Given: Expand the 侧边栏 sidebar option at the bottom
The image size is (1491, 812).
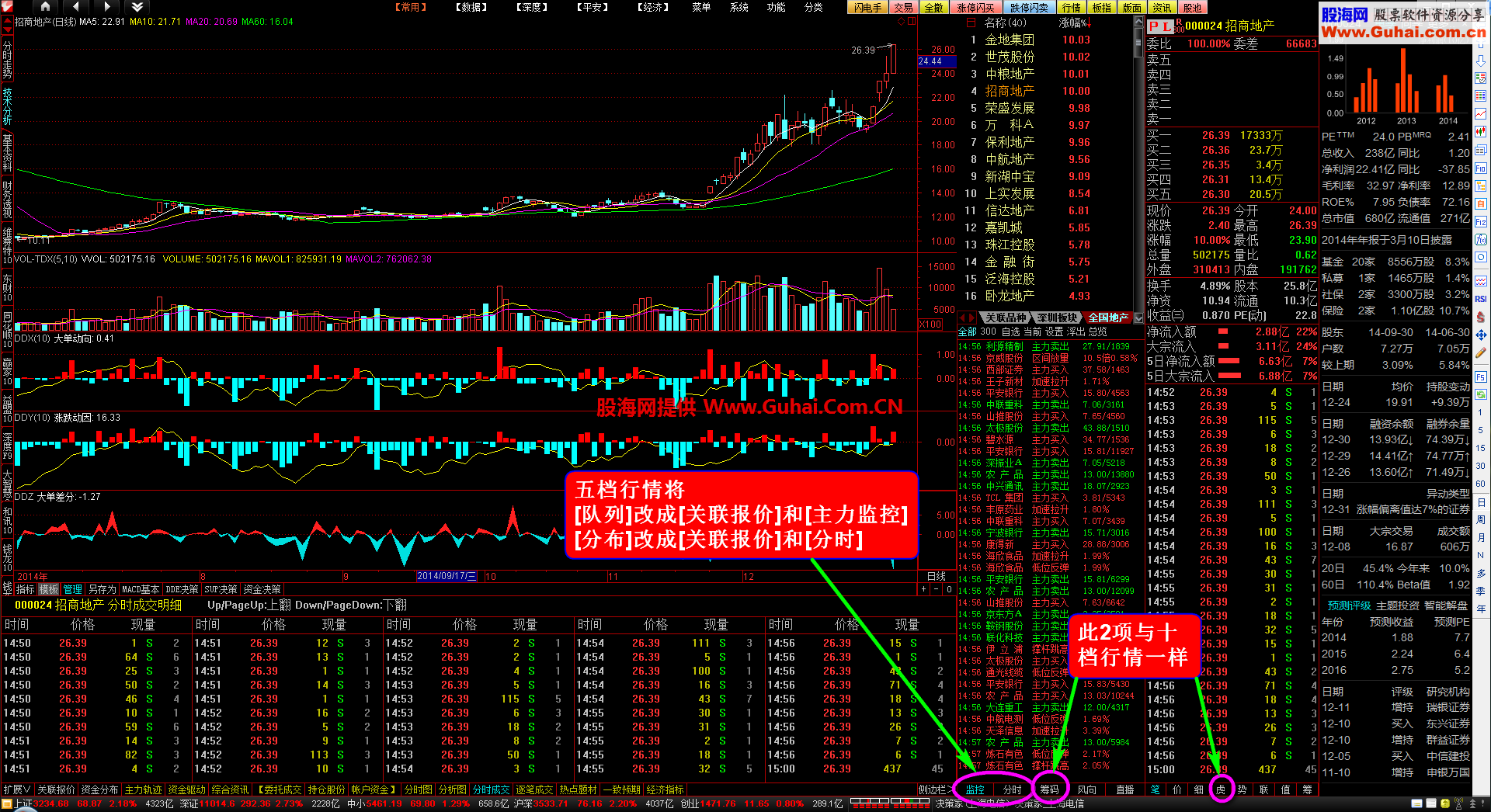Looking at the screenshot, I should tap(935, 789).
